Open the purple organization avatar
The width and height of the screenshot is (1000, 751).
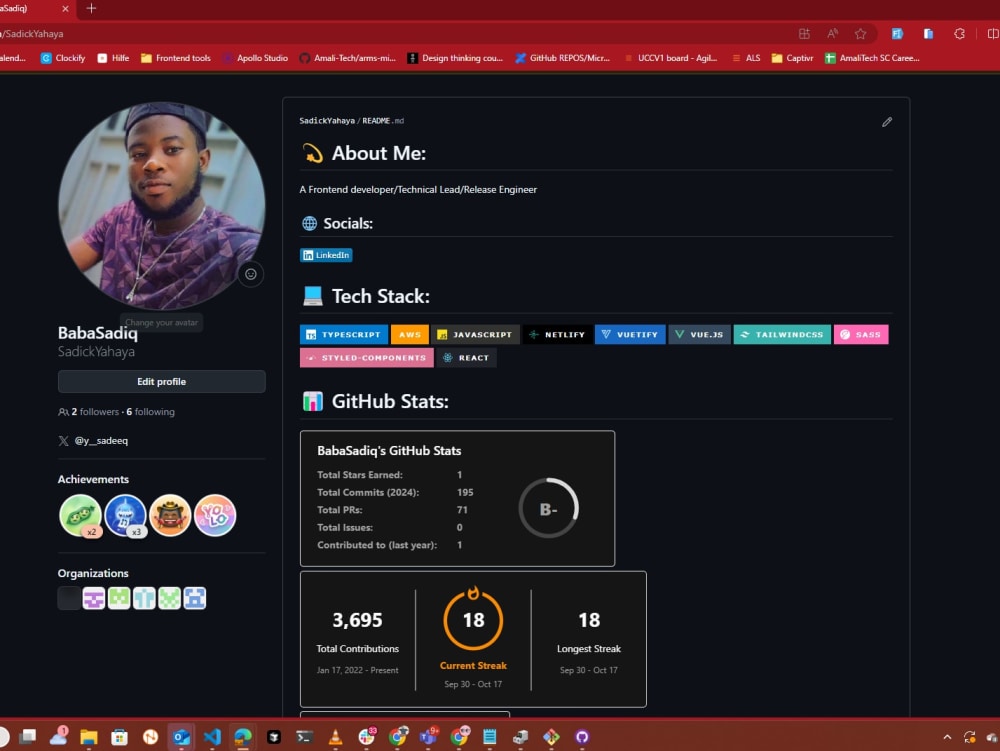[x=94, y=598]
